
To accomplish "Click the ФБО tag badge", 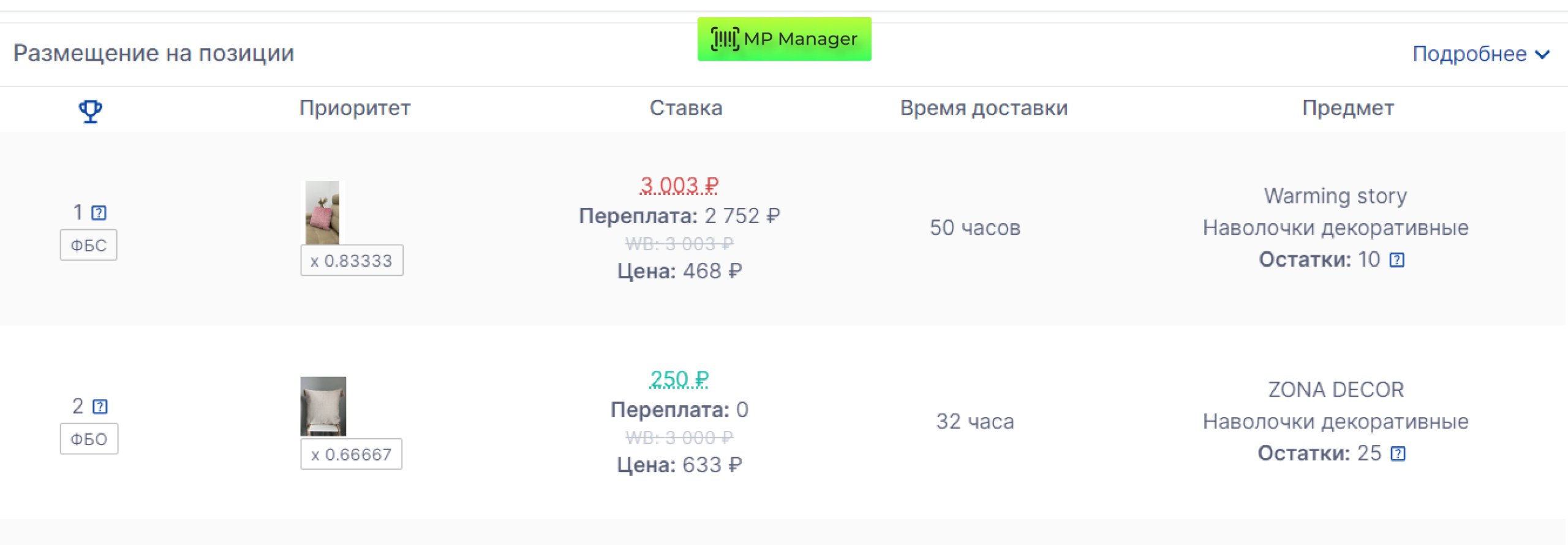I will tap(89, 439).
